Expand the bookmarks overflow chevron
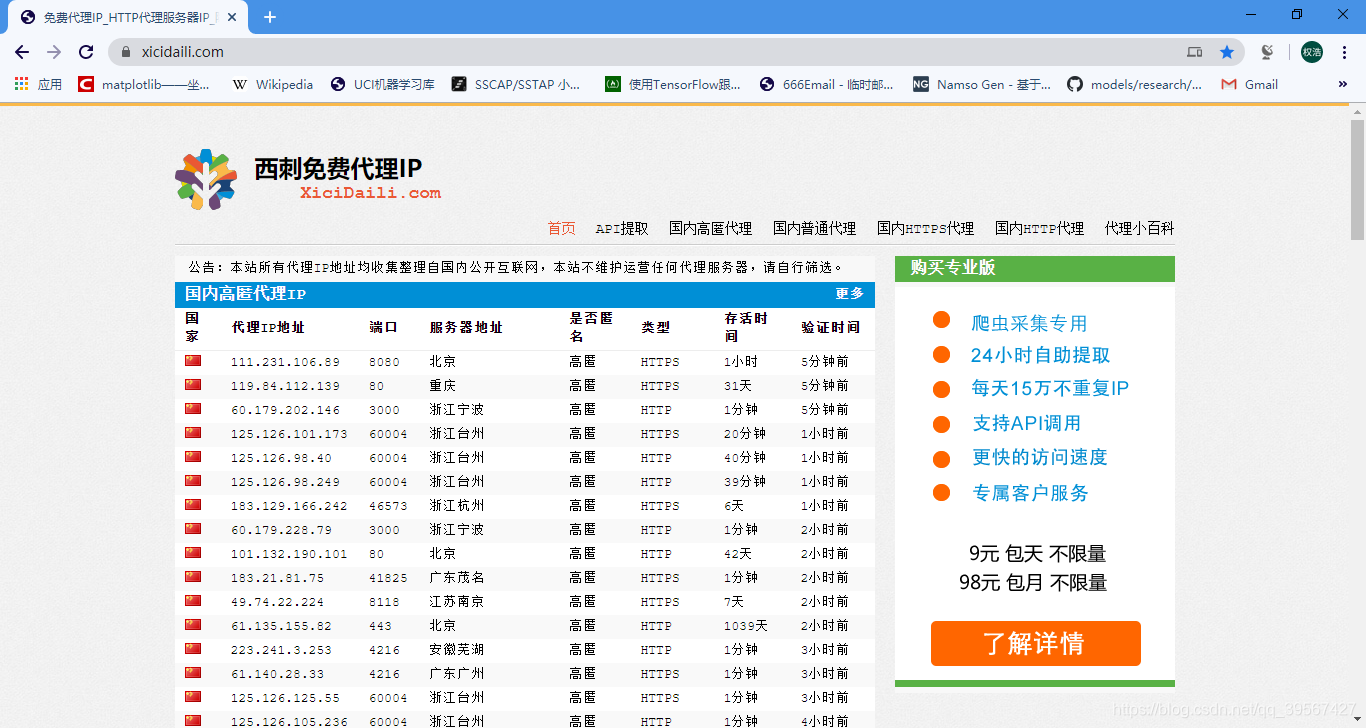The width and height of the screenshot is (1366, 728). click(x=1342, y=84)
